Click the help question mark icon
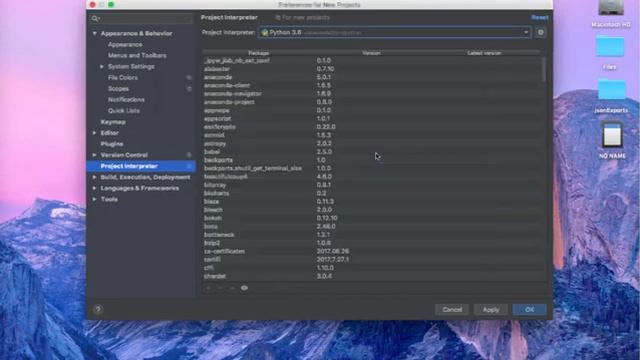The height and width of the screenshot is (360, 640). point(98,309)
